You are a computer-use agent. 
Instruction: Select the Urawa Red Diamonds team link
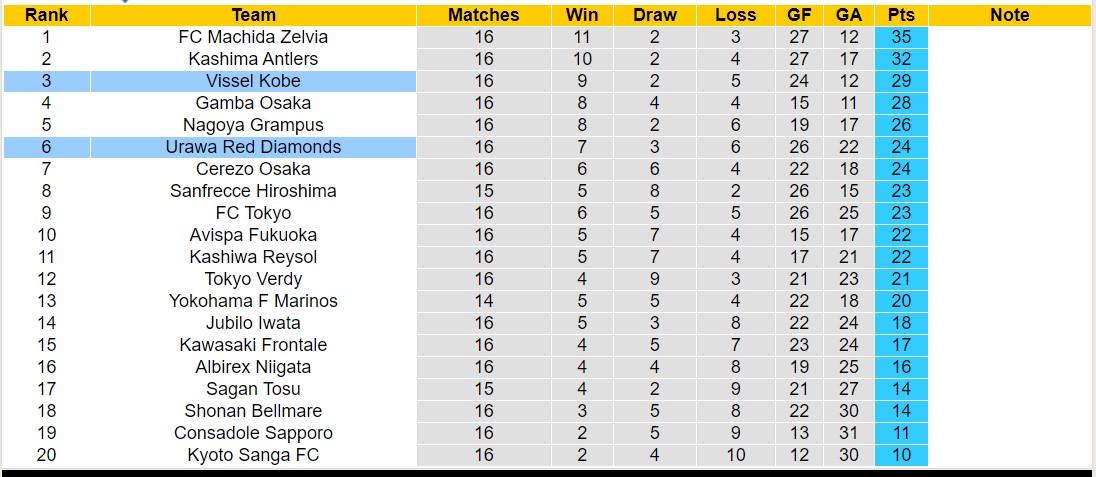click(x=253, y=147)
